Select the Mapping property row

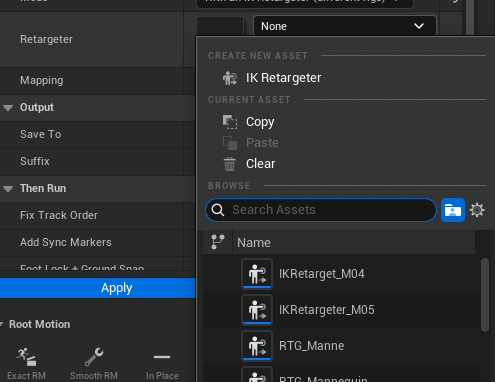[97, 80]
